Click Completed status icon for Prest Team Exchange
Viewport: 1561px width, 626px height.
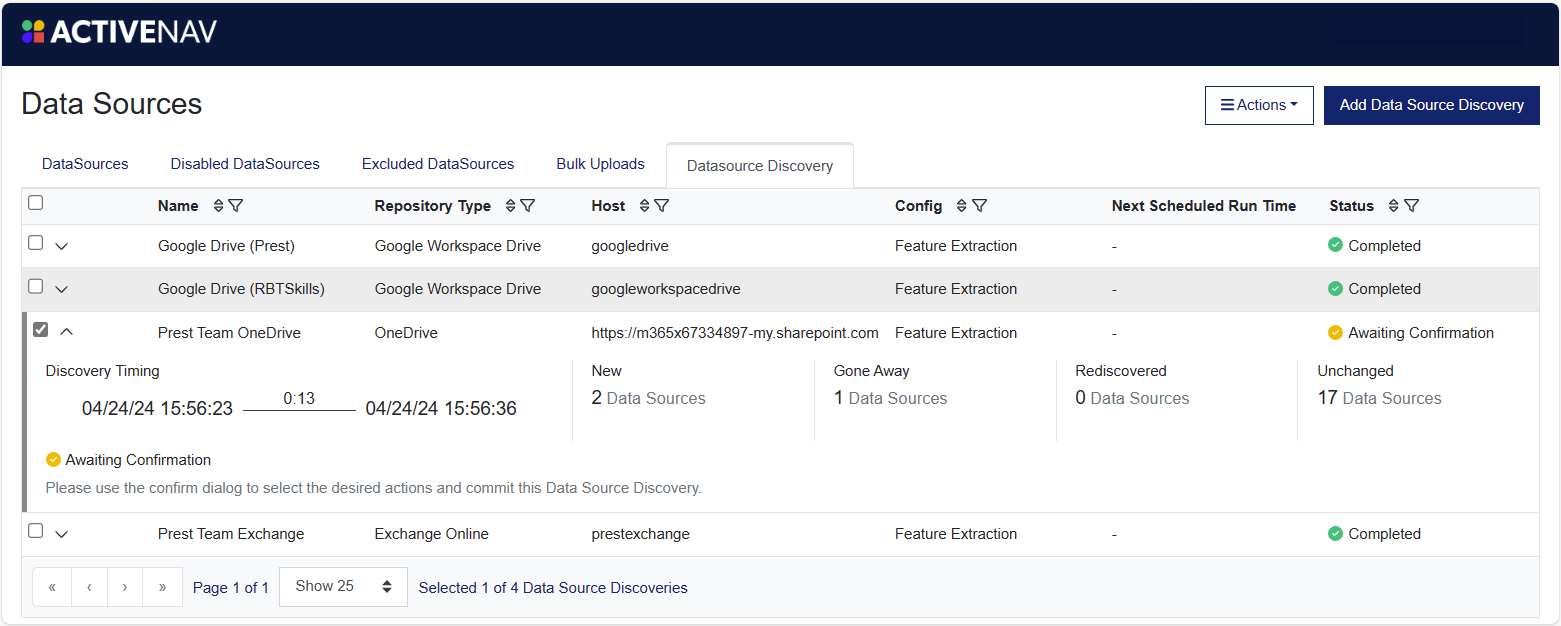point(1335,534)
